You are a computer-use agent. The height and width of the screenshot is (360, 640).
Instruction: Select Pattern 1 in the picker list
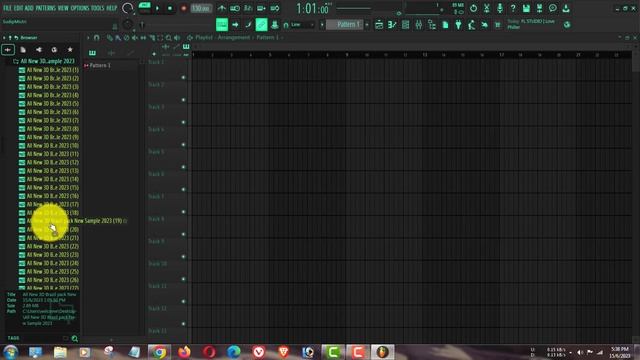coord(100,65)
